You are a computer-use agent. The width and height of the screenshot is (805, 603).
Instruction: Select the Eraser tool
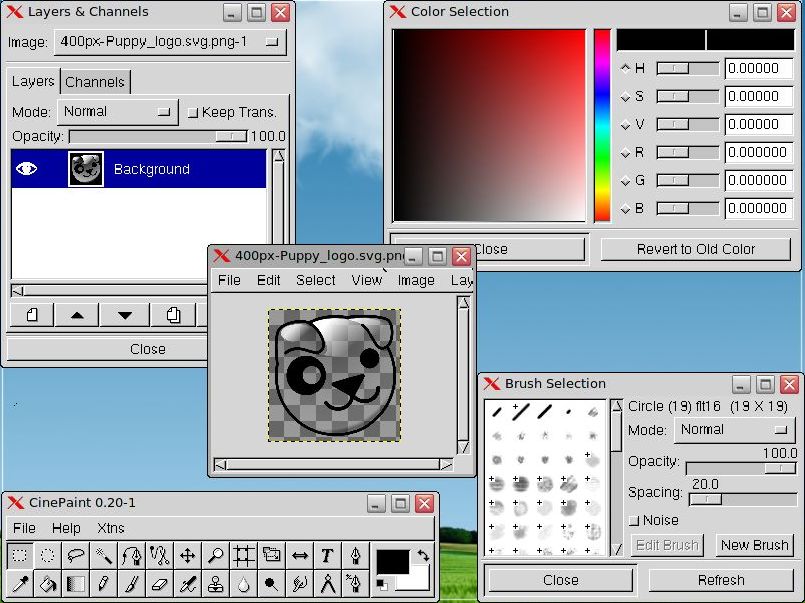(x=160, y=583)
